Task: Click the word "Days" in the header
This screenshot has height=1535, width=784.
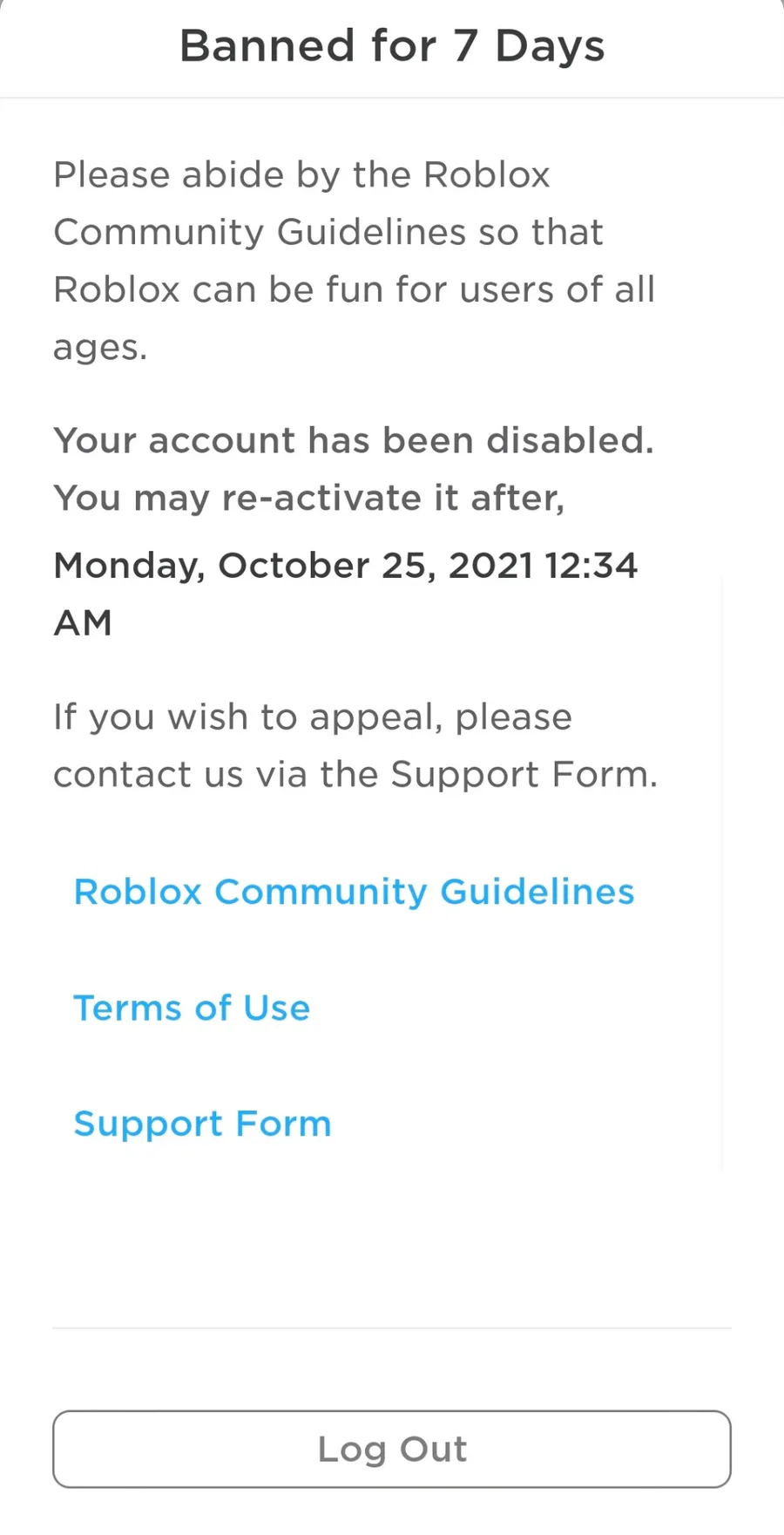Action: coord(550,46)
